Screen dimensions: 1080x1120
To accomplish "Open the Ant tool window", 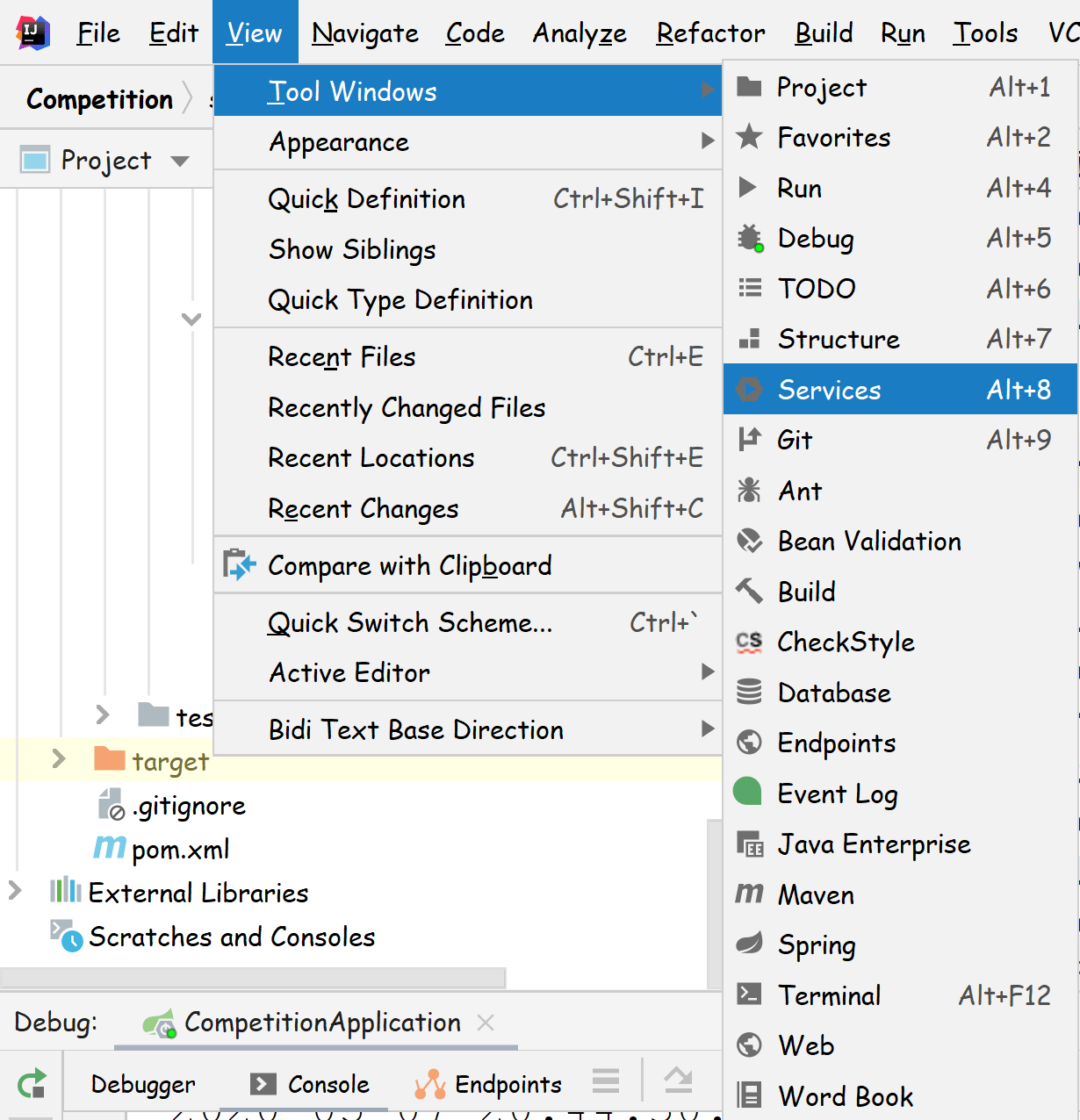I will click(799, 491).
